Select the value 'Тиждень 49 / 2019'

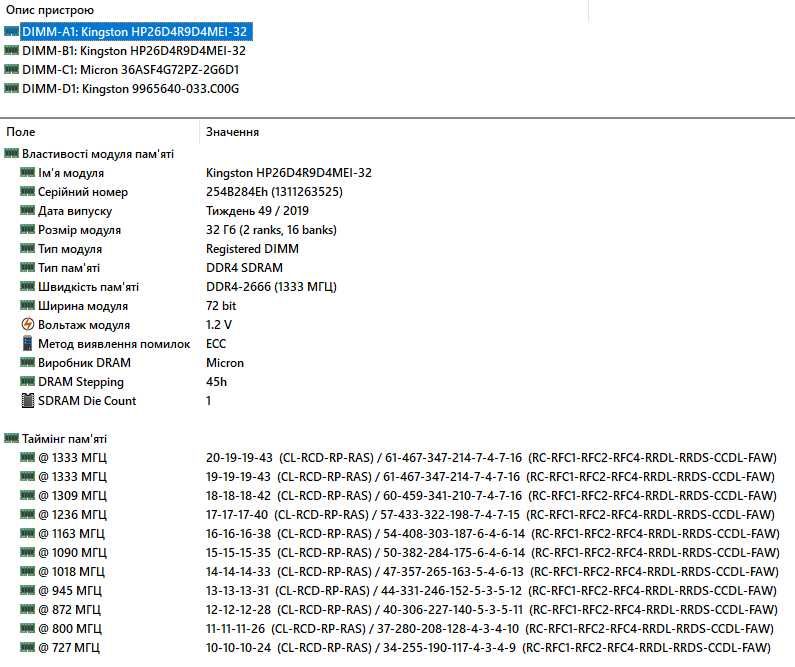pos(257,211)
